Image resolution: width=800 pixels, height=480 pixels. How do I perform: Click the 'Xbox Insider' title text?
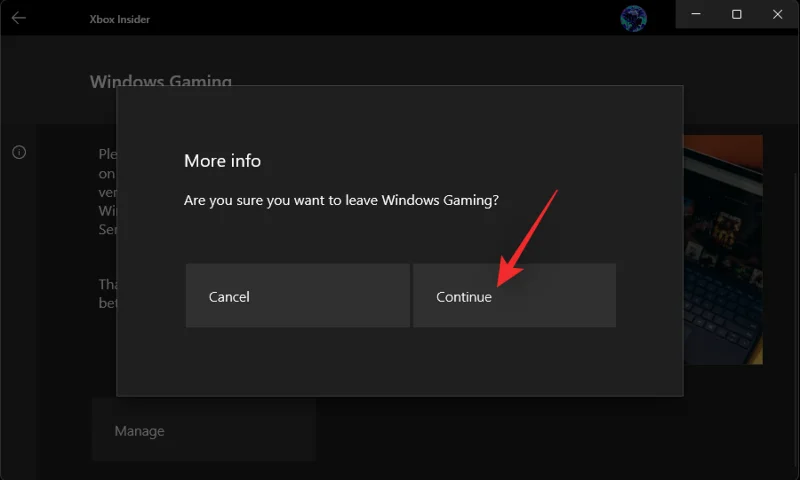click(x=119, y=19)
